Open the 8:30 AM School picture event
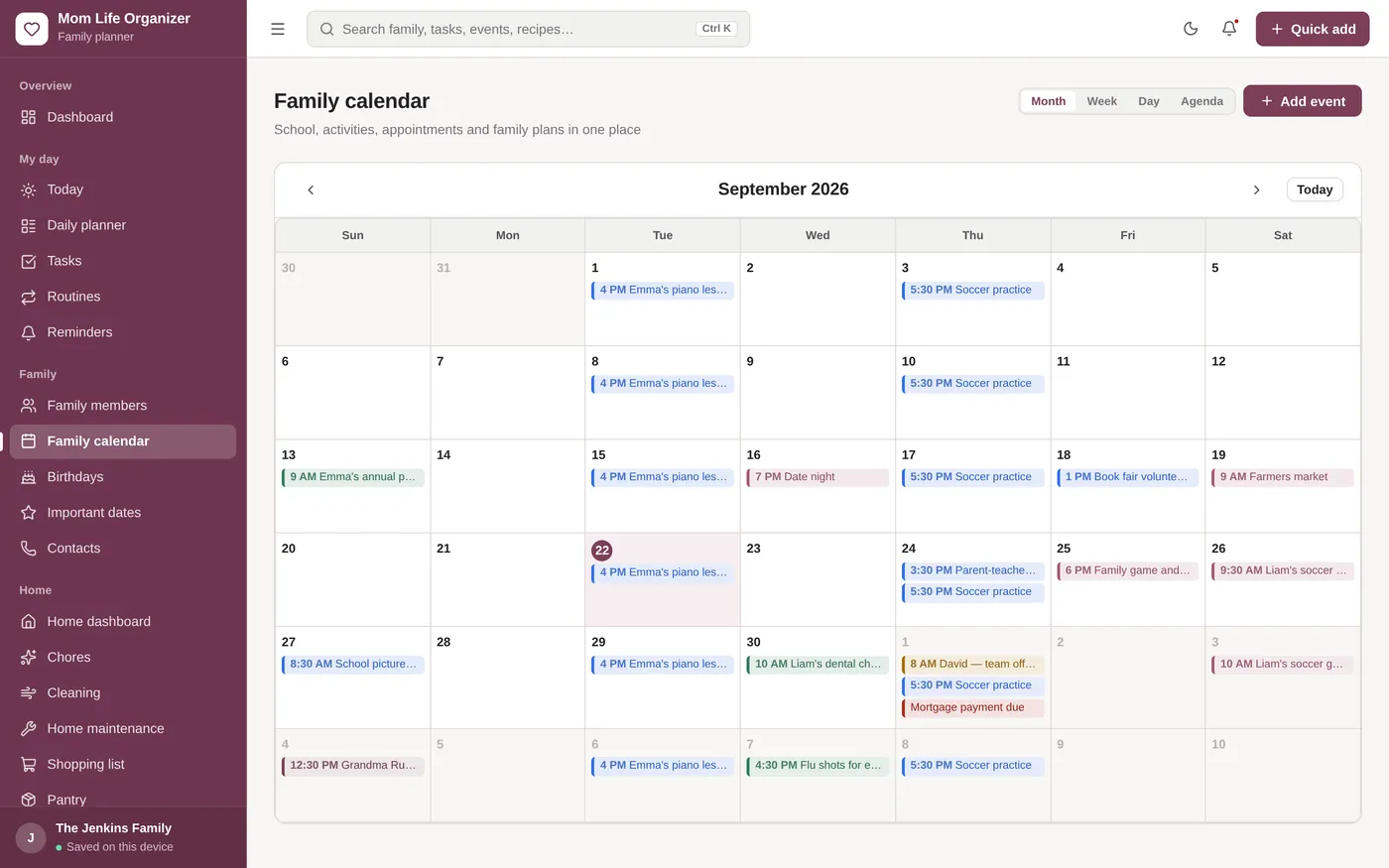The width and height of the screenshot is (1389, 868). click(353, 665)
